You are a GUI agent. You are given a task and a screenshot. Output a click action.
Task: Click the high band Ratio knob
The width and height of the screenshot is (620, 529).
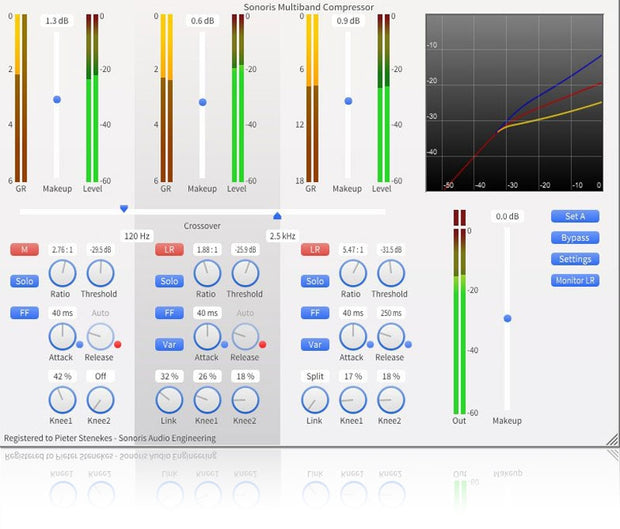[353, 273]
